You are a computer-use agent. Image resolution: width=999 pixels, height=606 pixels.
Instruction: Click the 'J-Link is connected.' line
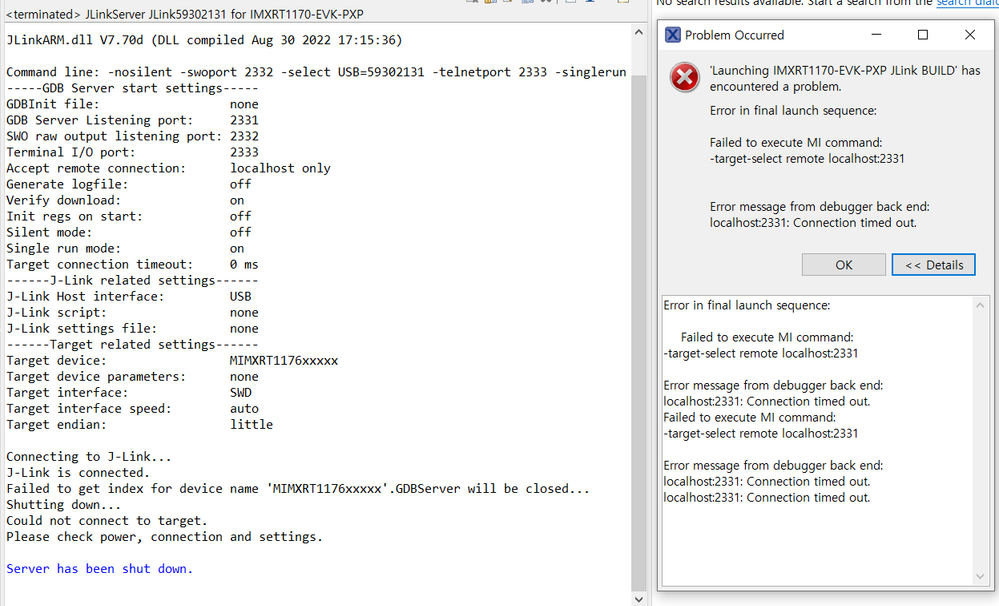coord(78,473)
